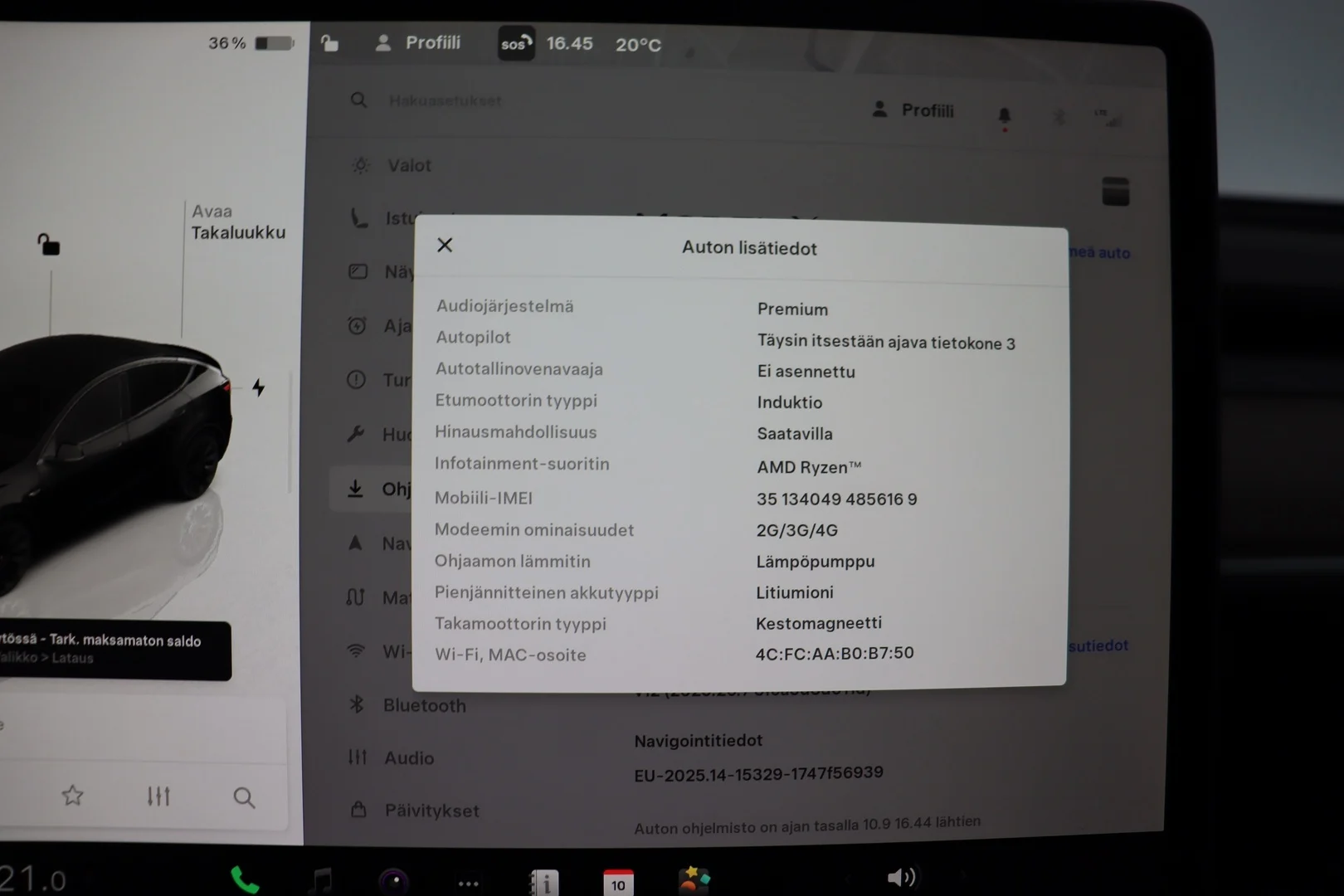Tap the search icon on left card
This screenshot has width=1344, height=896.
[244, 798]
